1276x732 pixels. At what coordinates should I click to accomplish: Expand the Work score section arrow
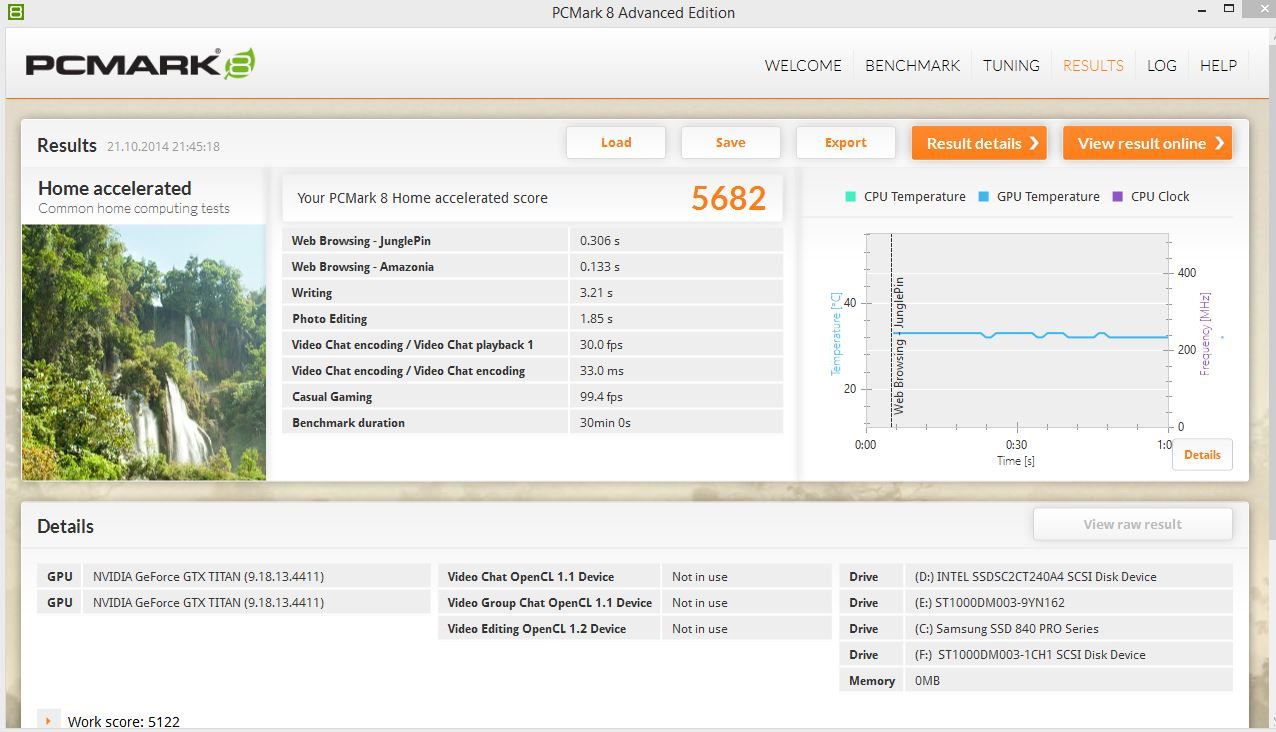(48, 720)
